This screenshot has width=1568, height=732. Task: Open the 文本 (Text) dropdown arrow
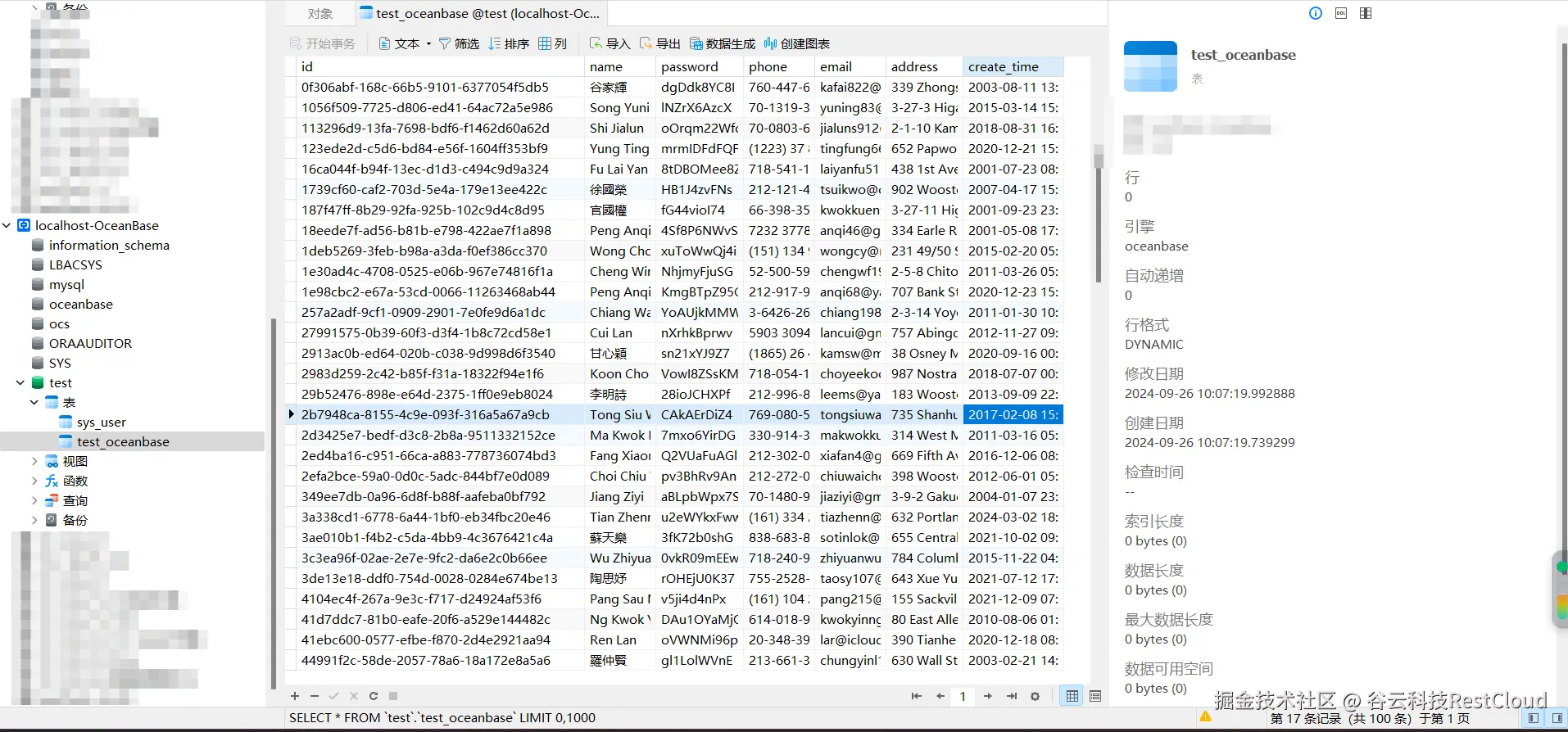(x=428, y=44)
